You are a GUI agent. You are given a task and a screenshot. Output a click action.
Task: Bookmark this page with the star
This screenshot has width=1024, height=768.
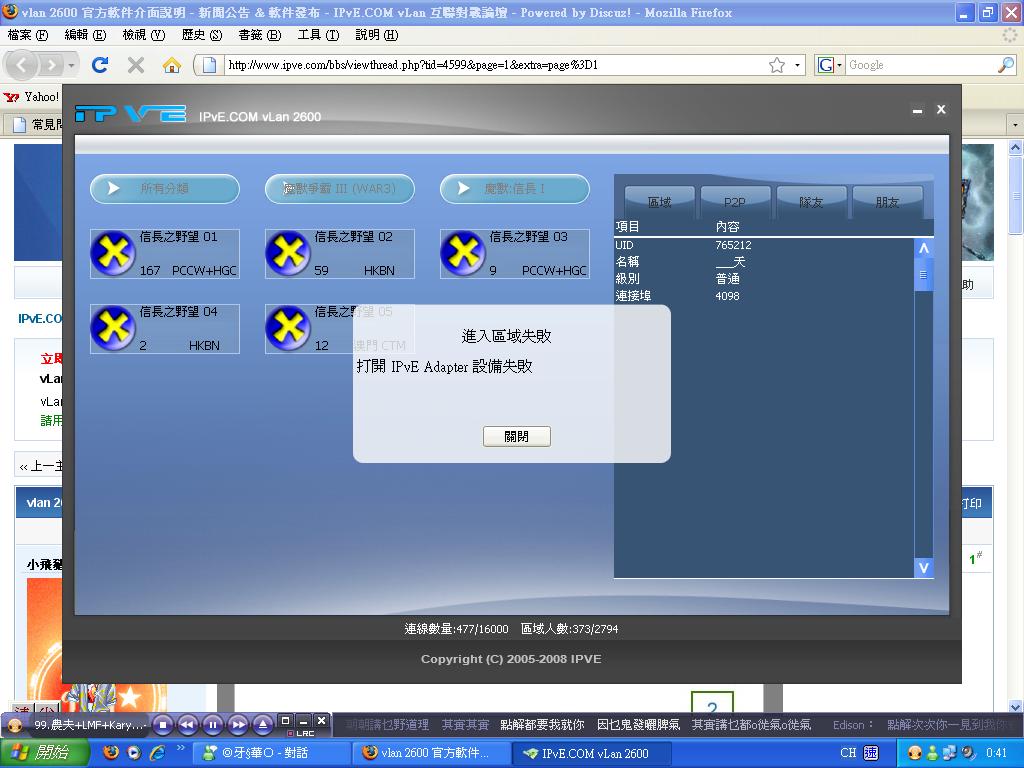776,65
